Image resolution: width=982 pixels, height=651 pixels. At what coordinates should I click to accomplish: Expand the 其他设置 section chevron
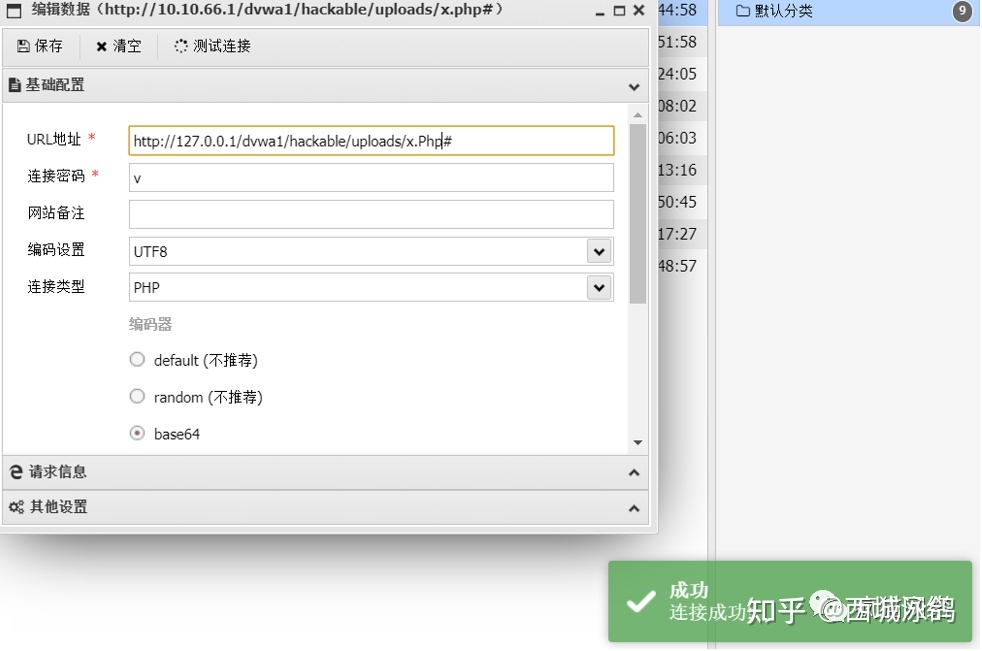[x=634, y=508]
